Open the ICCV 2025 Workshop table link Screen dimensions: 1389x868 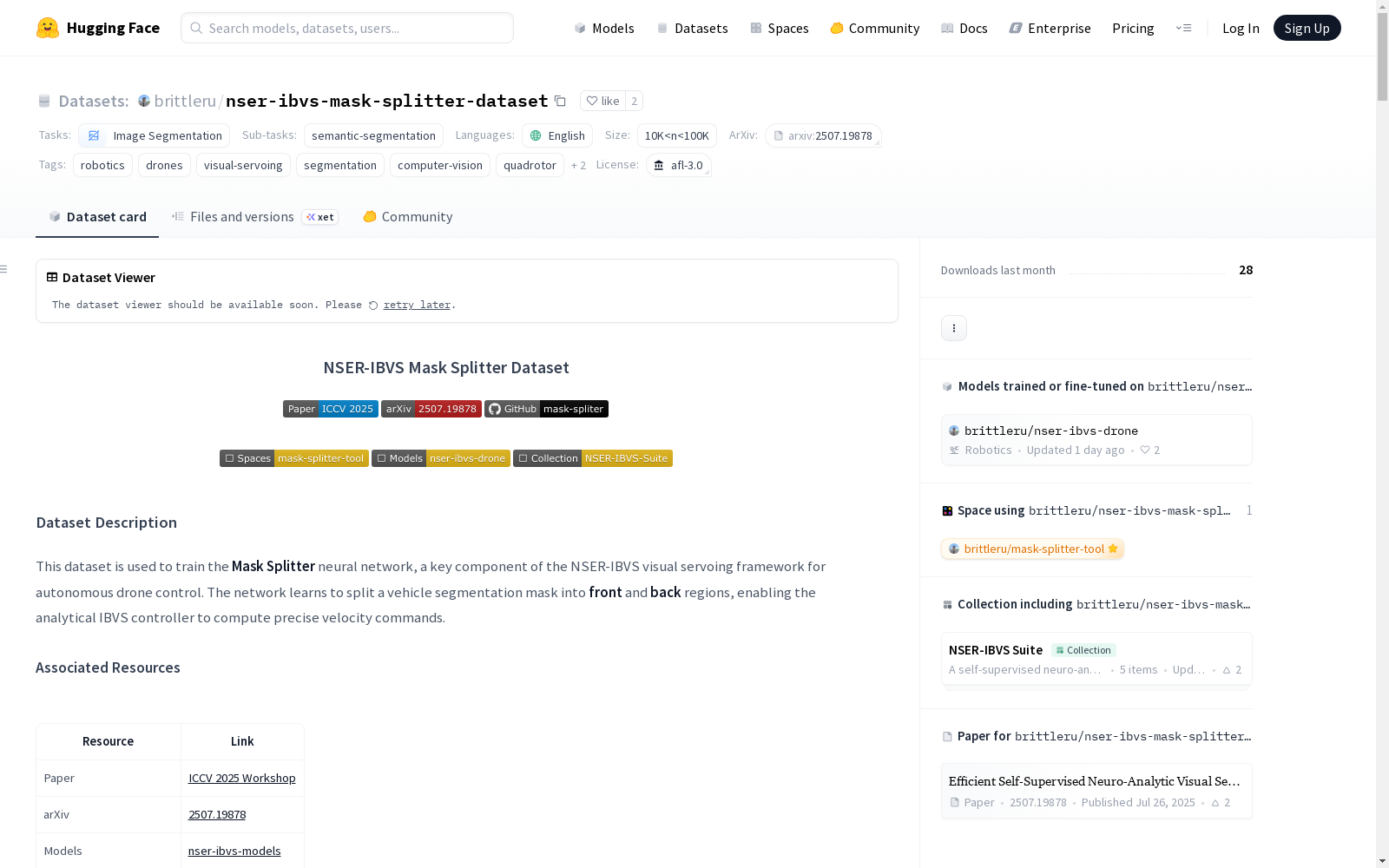point(242,778)
